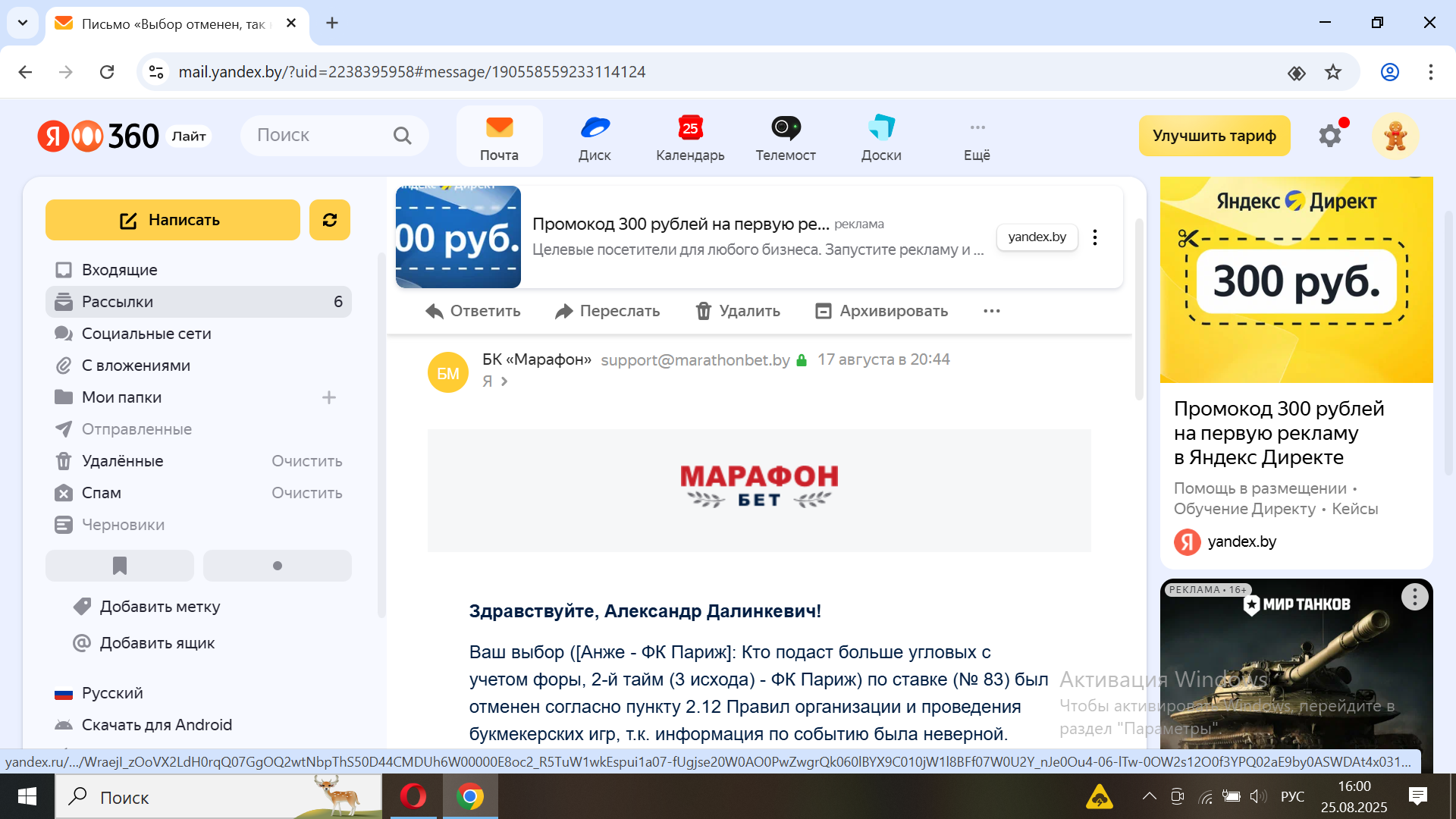Open the Календарь icon
This screenshot has height=819, width=1456.
[690, 137]
